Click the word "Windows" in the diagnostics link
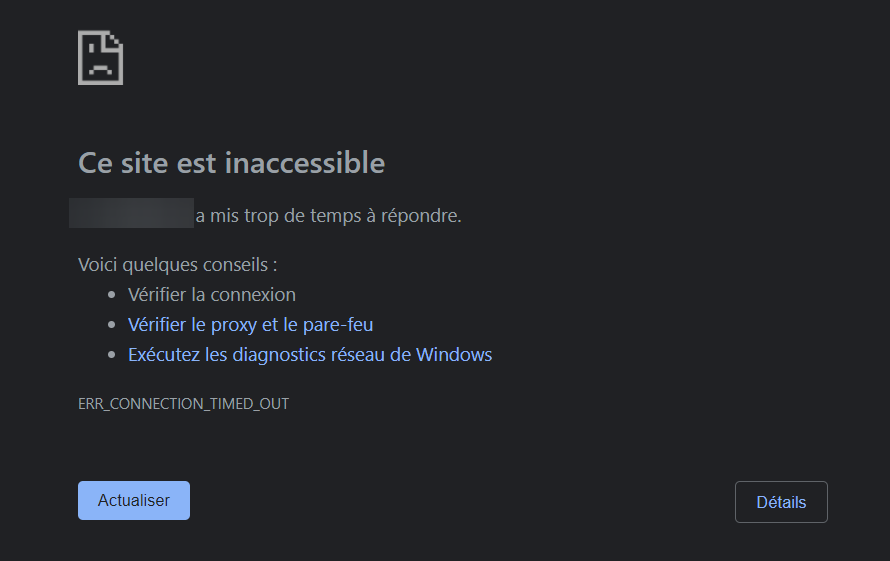The height and width of the screenshot is (561, 890). click(454, 355)
